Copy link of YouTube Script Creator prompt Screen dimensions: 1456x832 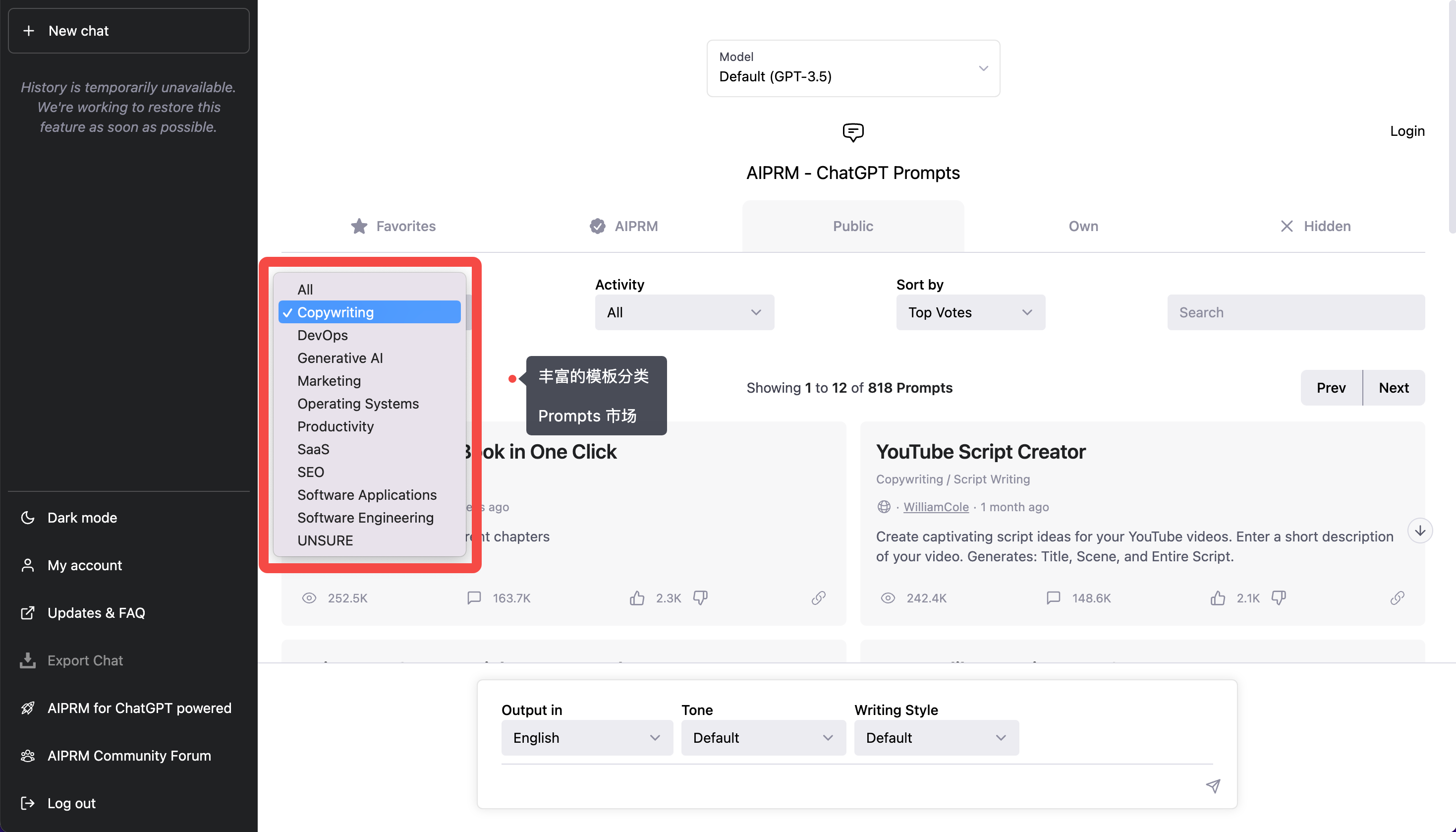(x=1397, y=598)
